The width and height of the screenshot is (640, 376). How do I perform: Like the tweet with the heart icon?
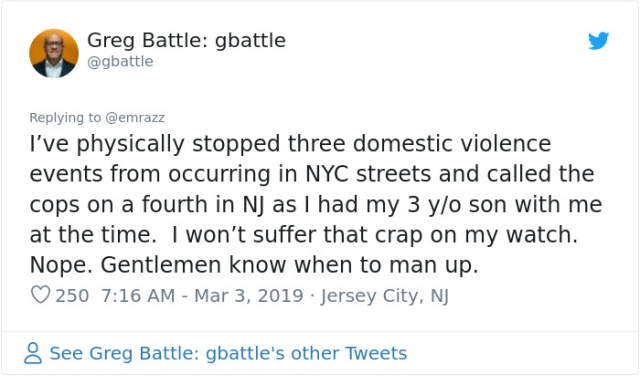point(40,295)
